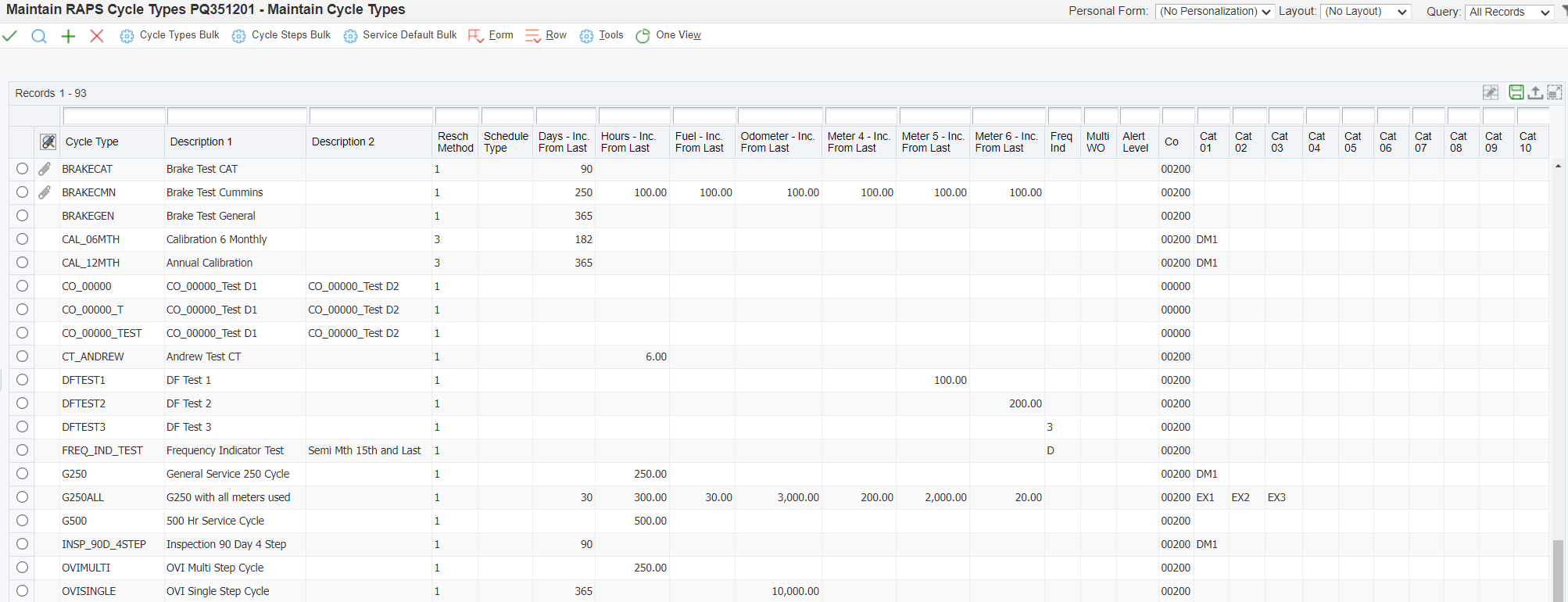The height and width of the screenshot is (602, 1568).
Task: Click the Cycle Type filter input field
Action: 114,116
